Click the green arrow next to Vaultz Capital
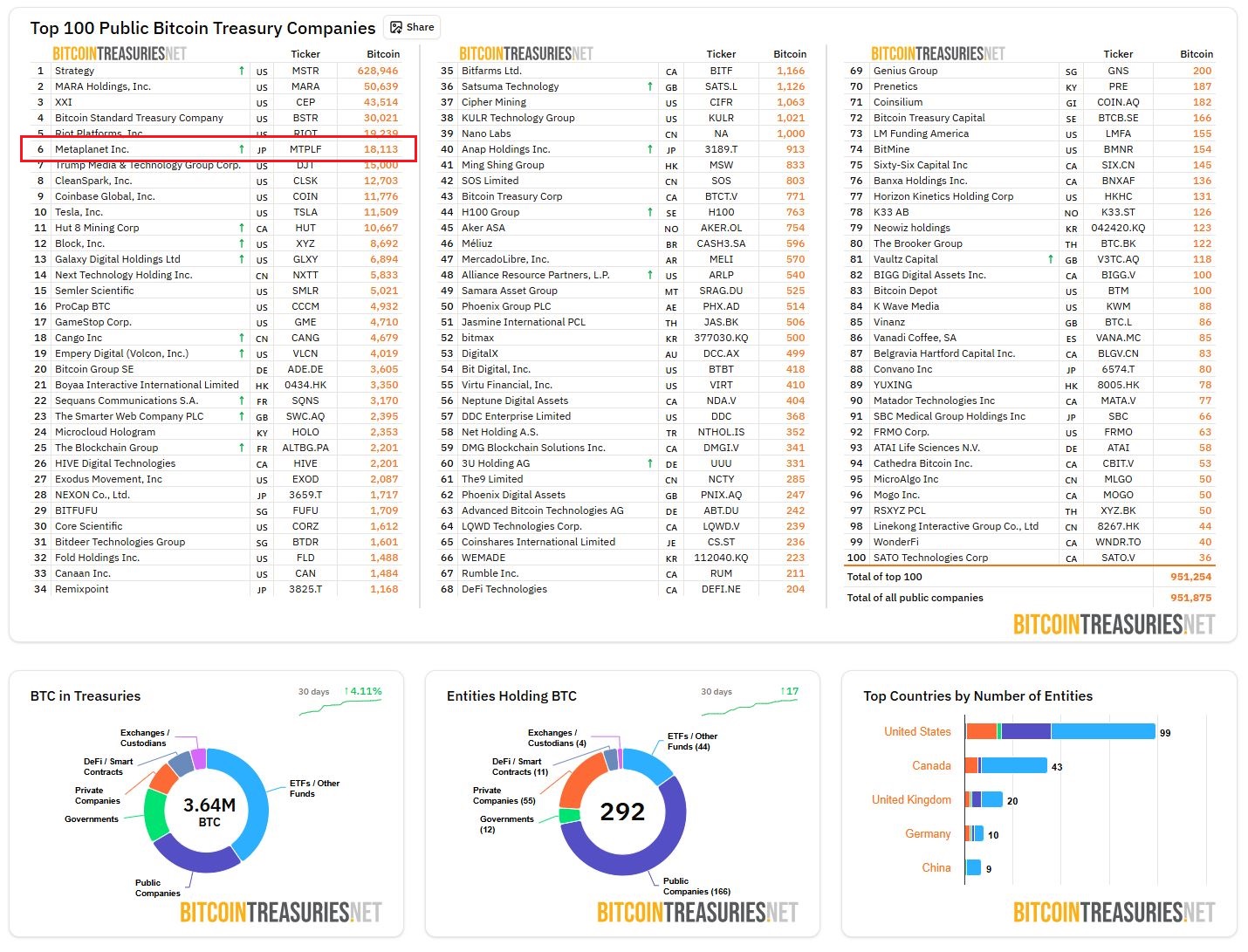1248x952 pixels. (x=1051, y=259)
